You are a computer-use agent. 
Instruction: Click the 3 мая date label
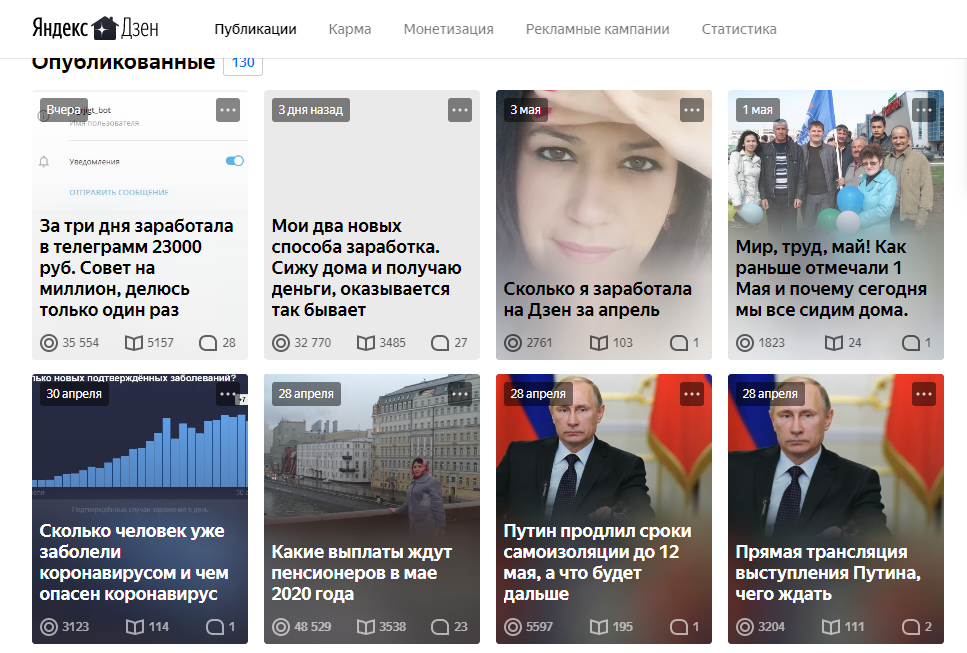525,110
